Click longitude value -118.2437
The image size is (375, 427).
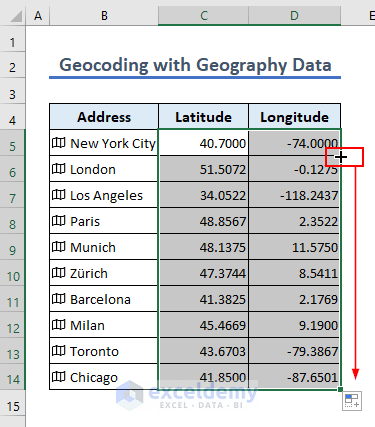point(309,195)
